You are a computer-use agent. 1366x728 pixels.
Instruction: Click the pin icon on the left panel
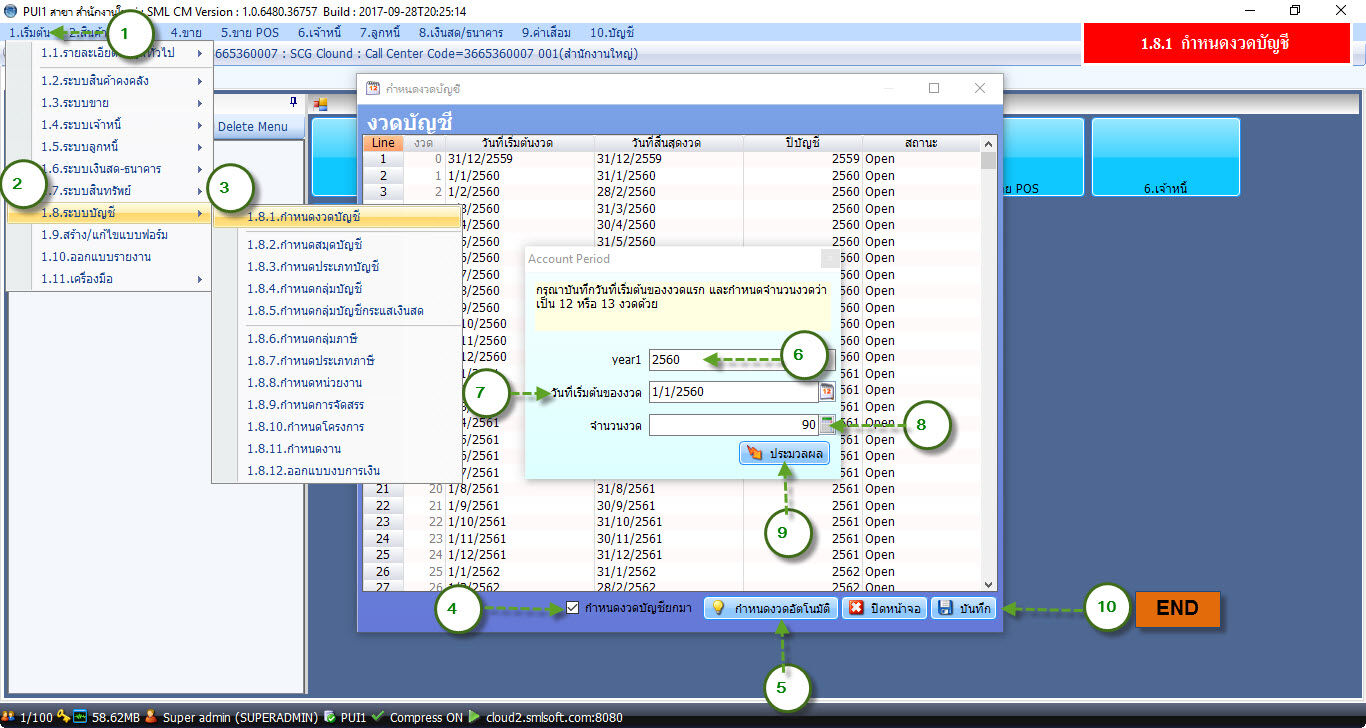pyautogui.click(x=293, y=102)
